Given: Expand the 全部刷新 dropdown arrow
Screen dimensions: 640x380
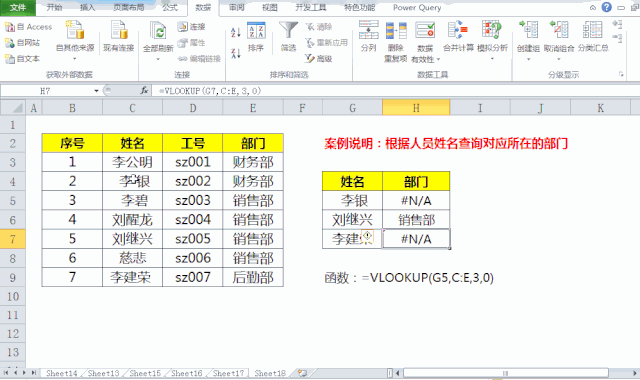Looking at the screenshot, I should click(x=158, y=59).
